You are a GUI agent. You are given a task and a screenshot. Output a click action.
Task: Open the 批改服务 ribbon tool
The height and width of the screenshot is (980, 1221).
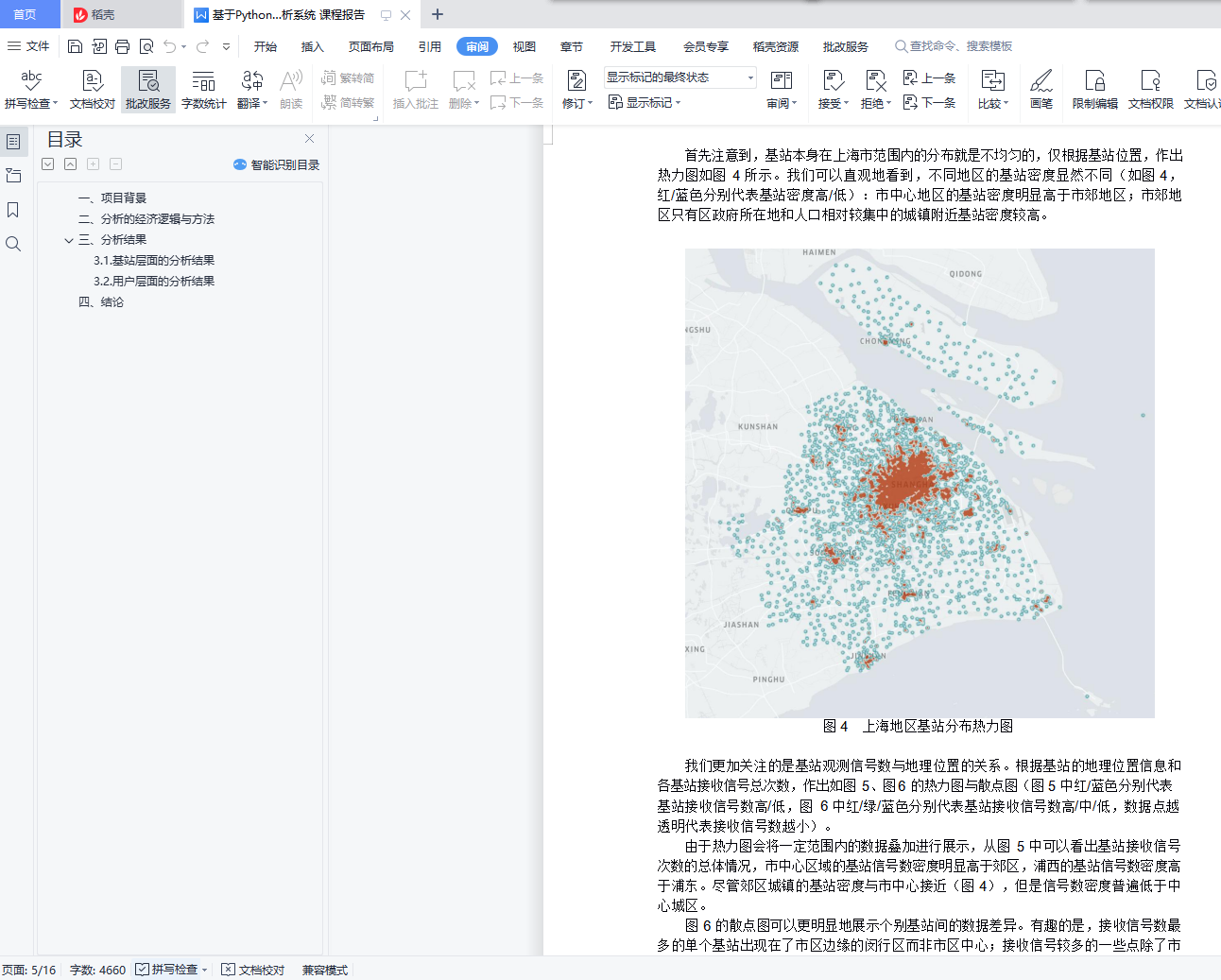(x=148, y=90)
